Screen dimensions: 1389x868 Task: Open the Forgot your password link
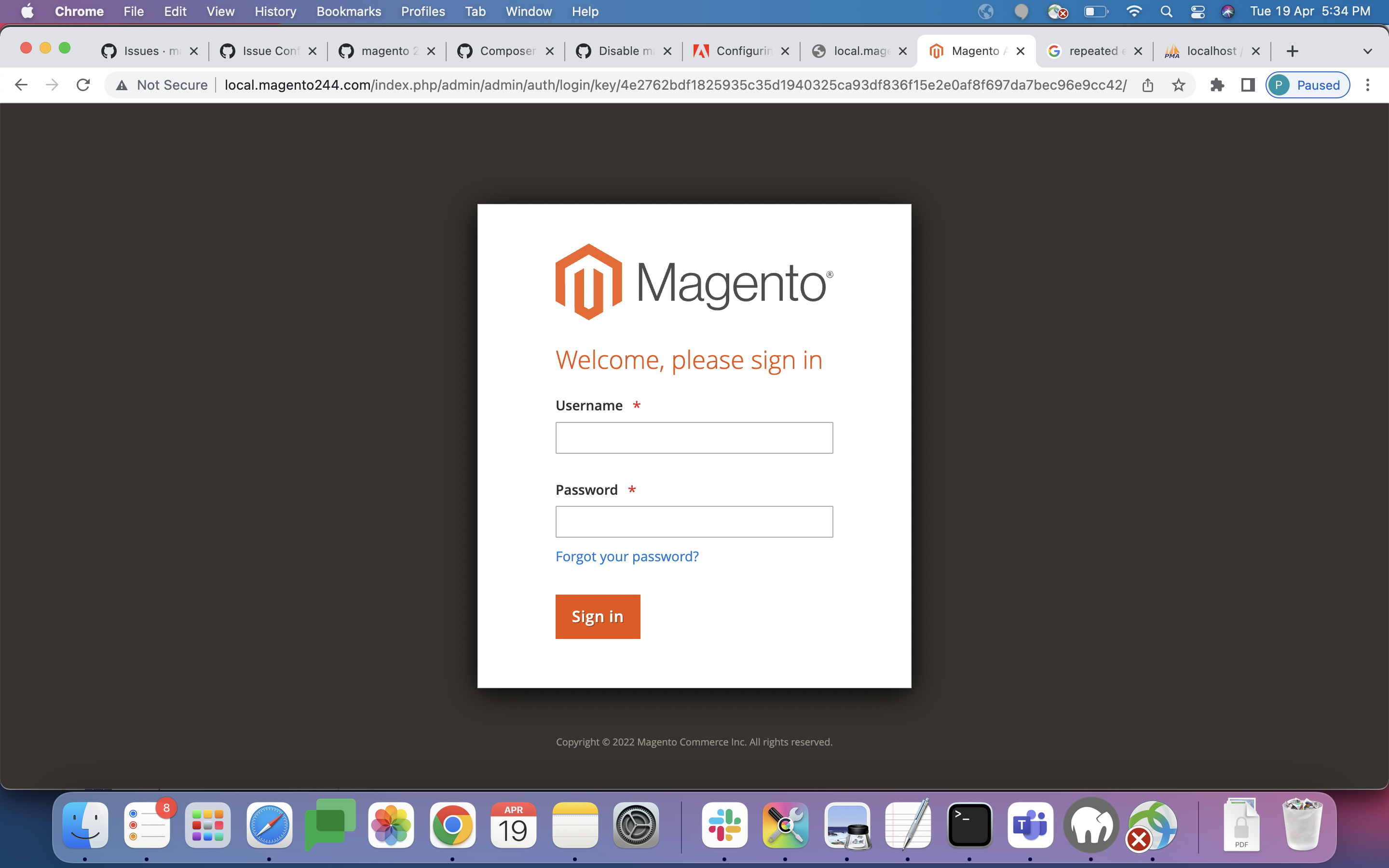(627, 556)
